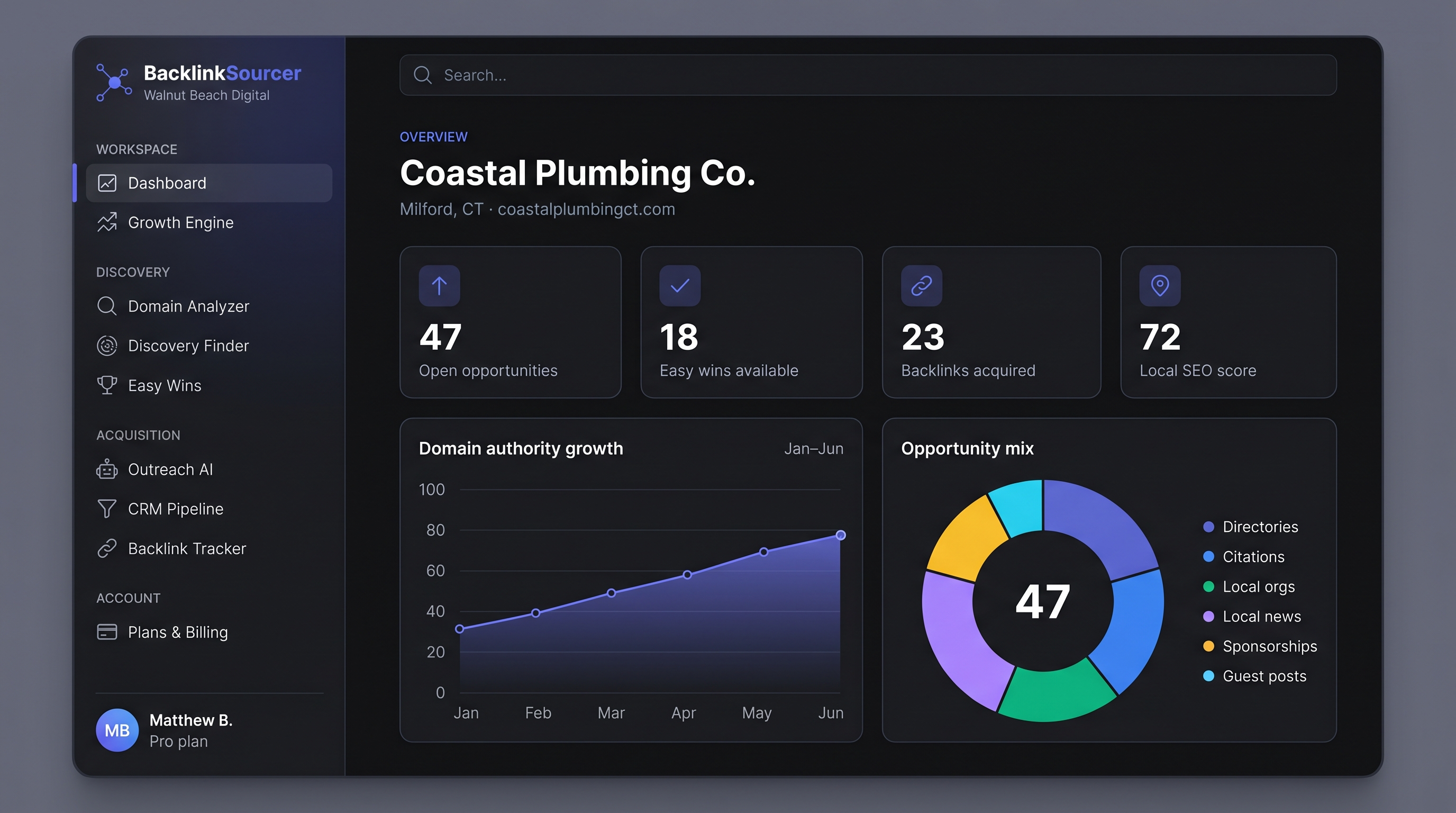Open the Dashboard menu item

(209, 183)
